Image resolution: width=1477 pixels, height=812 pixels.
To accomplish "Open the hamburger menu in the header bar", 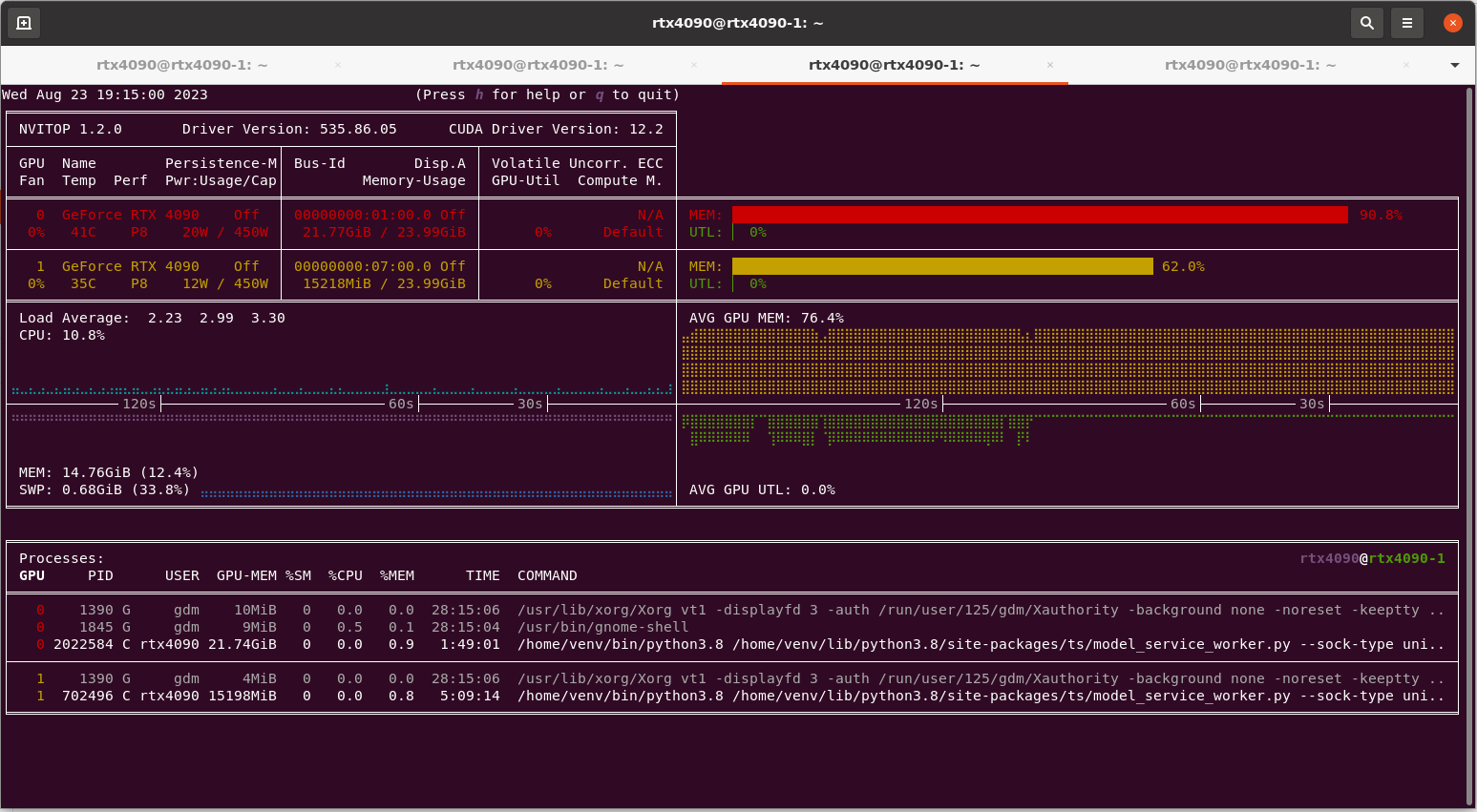I will pos(1406,22).
